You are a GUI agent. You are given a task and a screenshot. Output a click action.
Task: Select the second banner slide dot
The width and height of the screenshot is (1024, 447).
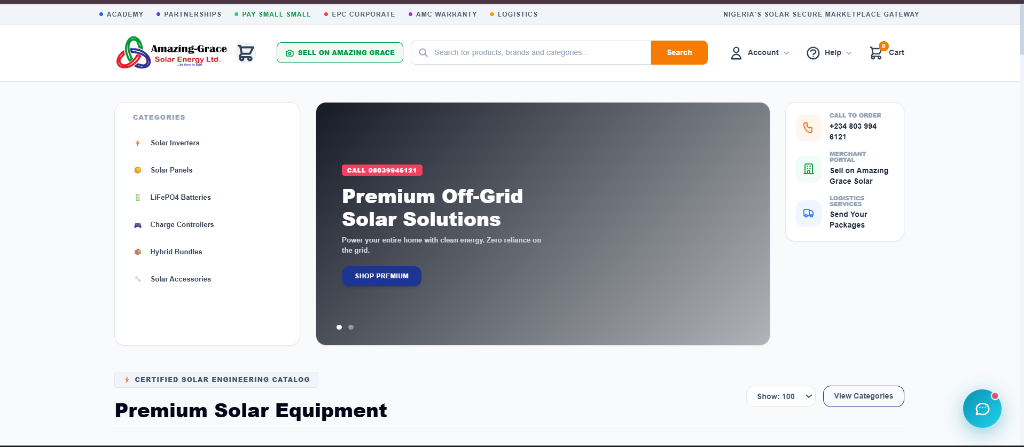(351, 327)
